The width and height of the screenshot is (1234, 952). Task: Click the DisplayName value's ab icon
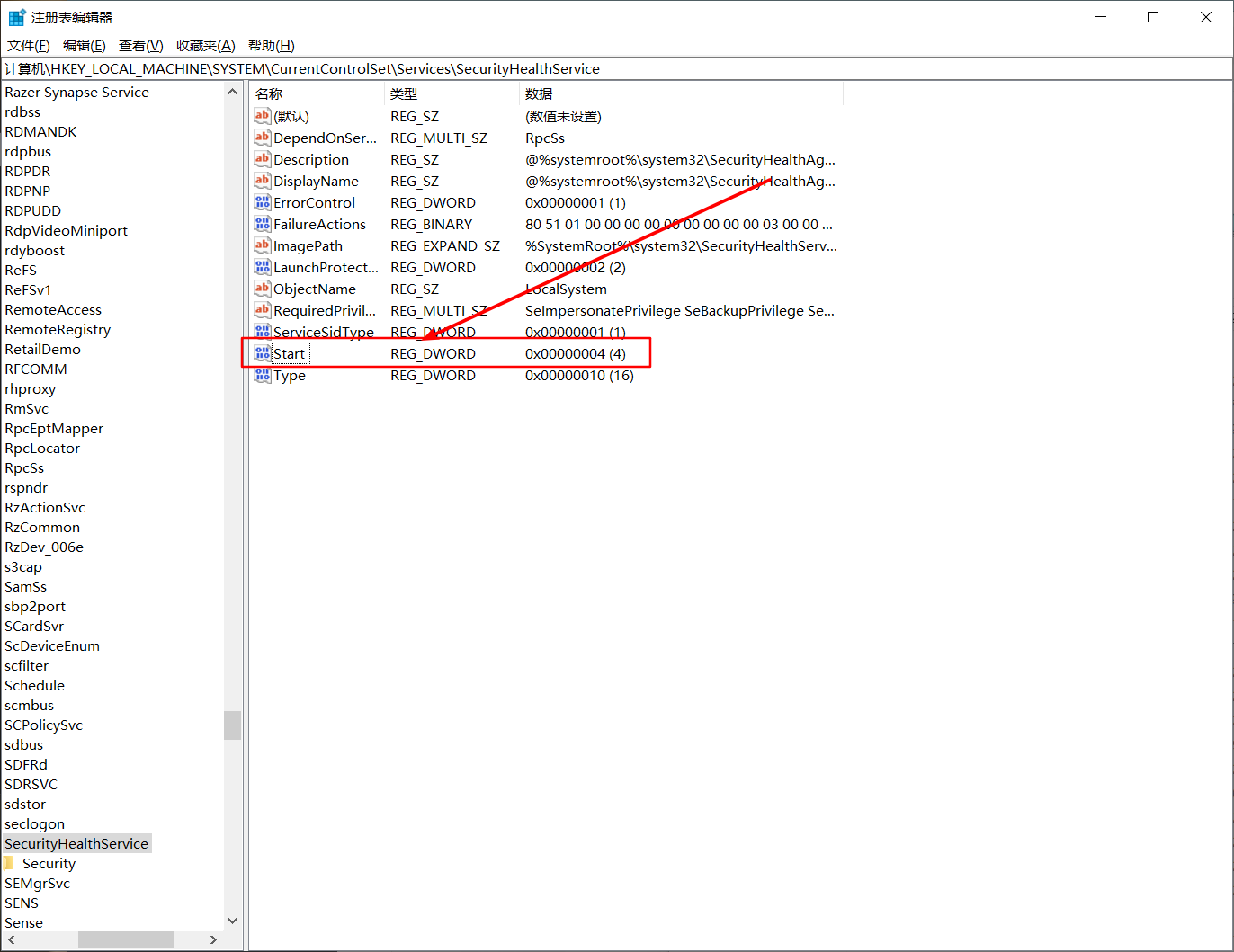[263, 181]
